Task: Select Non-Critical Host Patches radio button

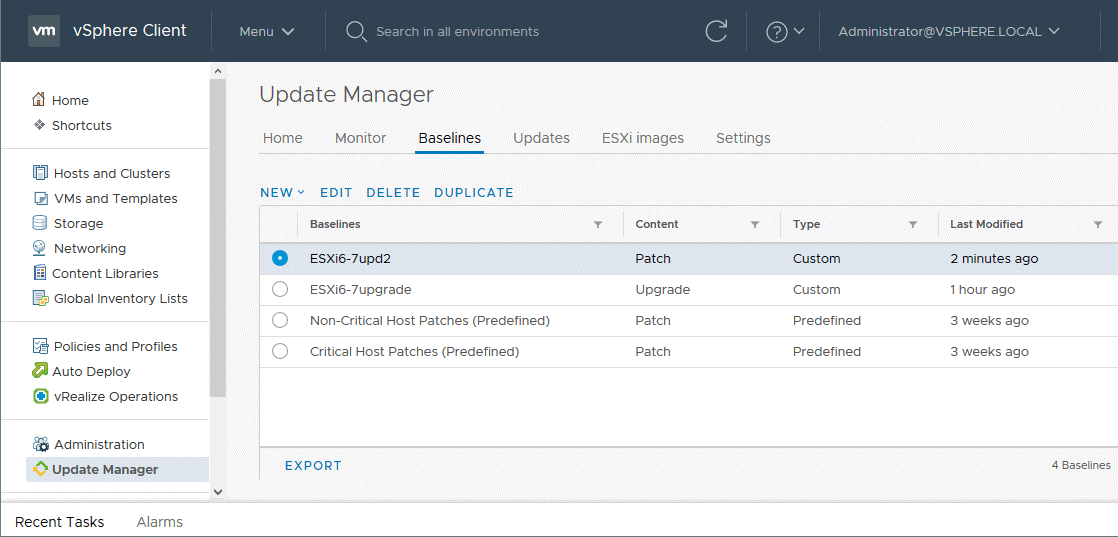Action: click(x=280, y=320)
